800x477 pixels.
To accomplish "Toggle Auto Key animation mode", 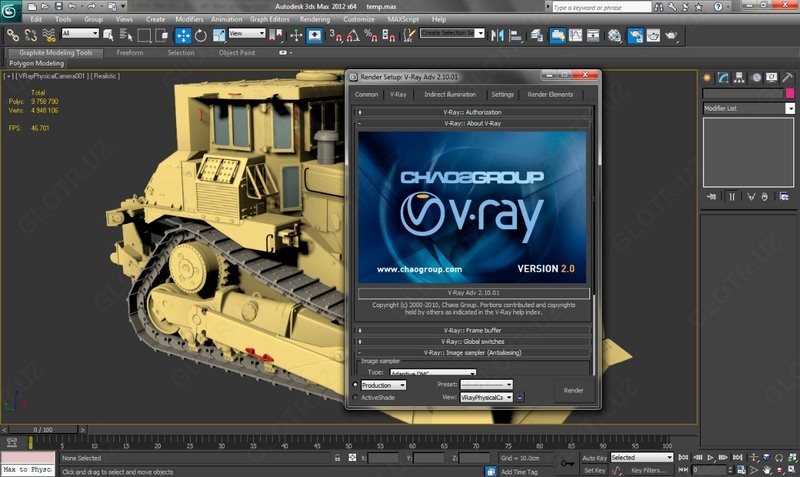I will (x=594, y=458).
